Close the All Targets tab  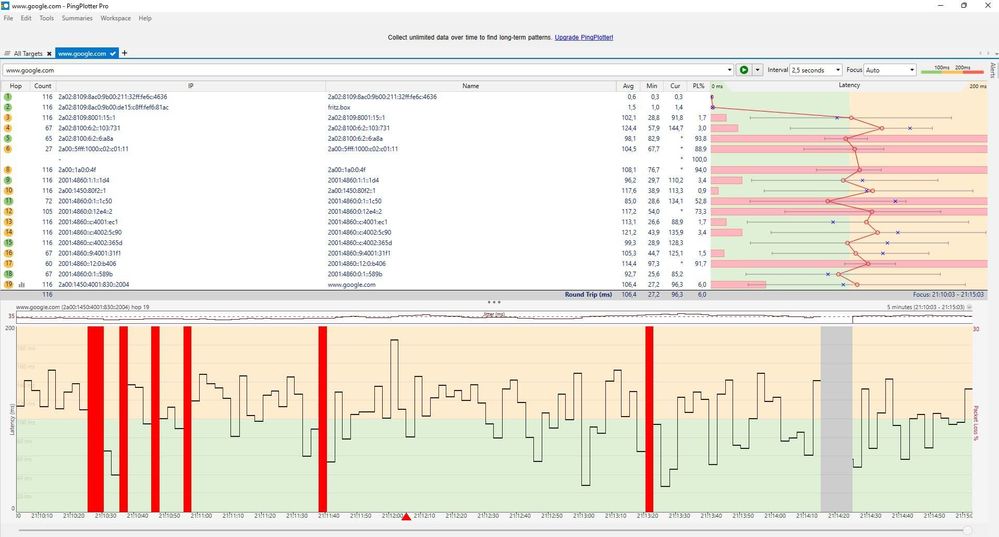click(49, 54)
